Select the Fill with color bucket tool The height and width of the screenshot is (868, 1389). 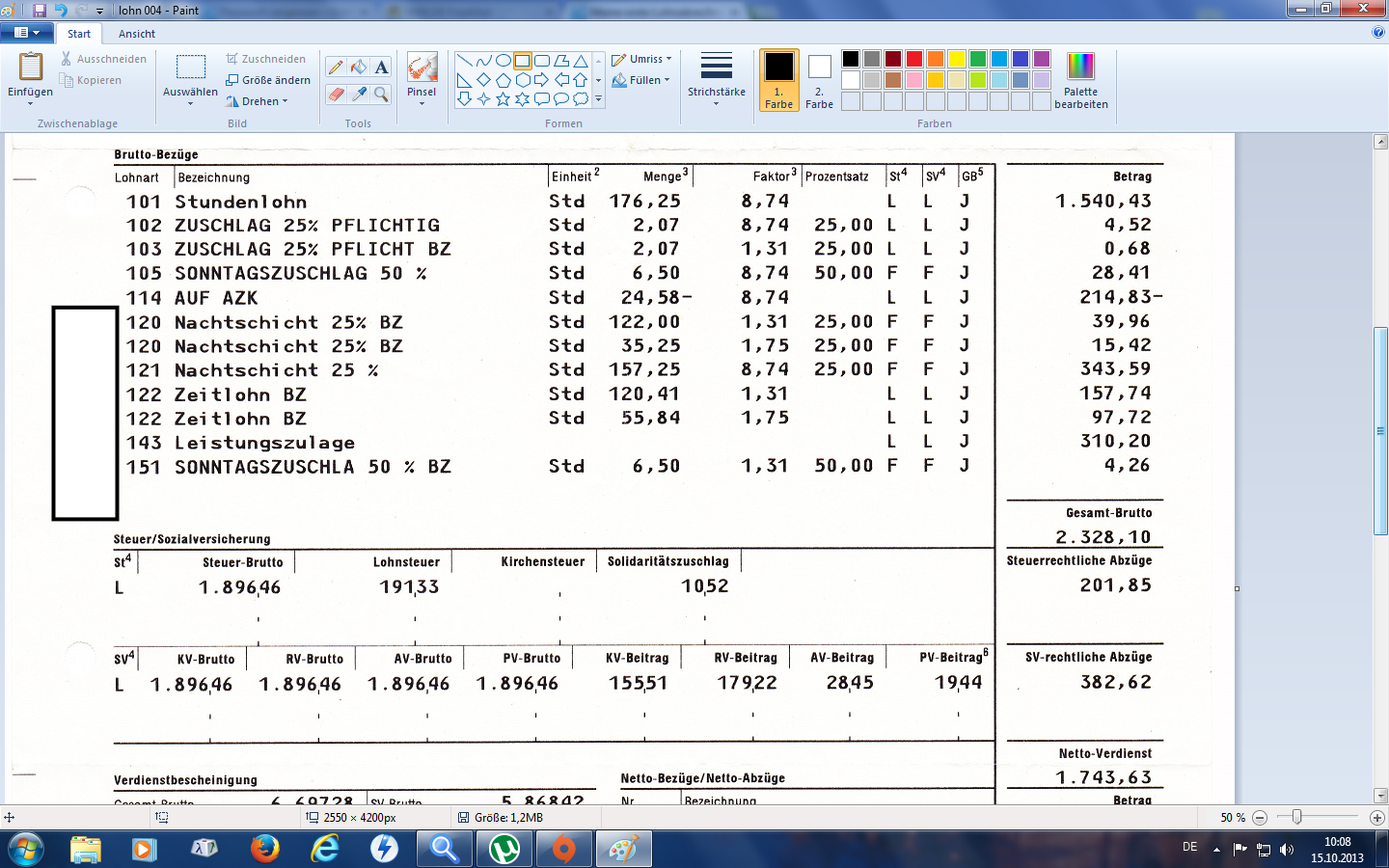(x=359, y=67)
